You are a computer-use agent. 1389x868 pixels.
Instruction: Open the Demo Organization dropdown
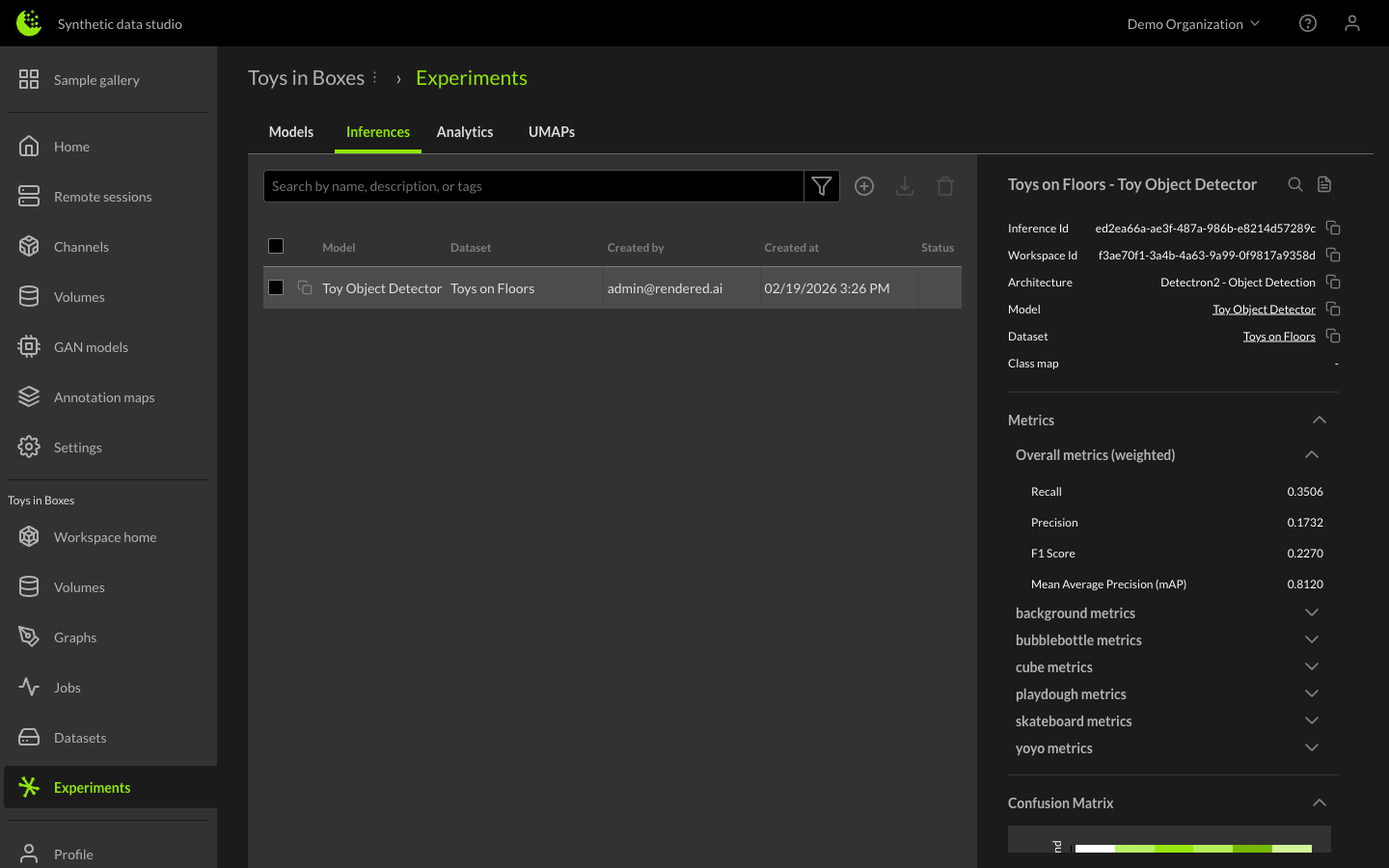coord(1193,24)
